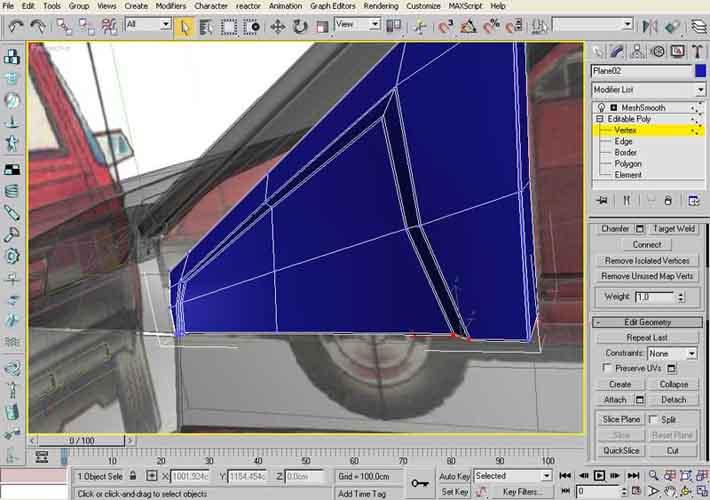Check the Split option box
This screenshot has width=710, height=500.
pos(654,420)
